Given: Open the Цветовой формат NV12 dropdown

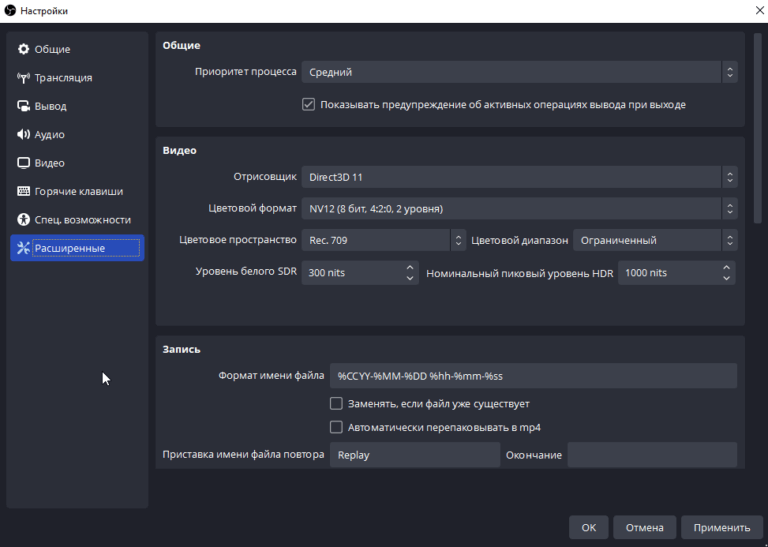Looking at the screenshot, I should pyautogui.click(x=519, y=209).
